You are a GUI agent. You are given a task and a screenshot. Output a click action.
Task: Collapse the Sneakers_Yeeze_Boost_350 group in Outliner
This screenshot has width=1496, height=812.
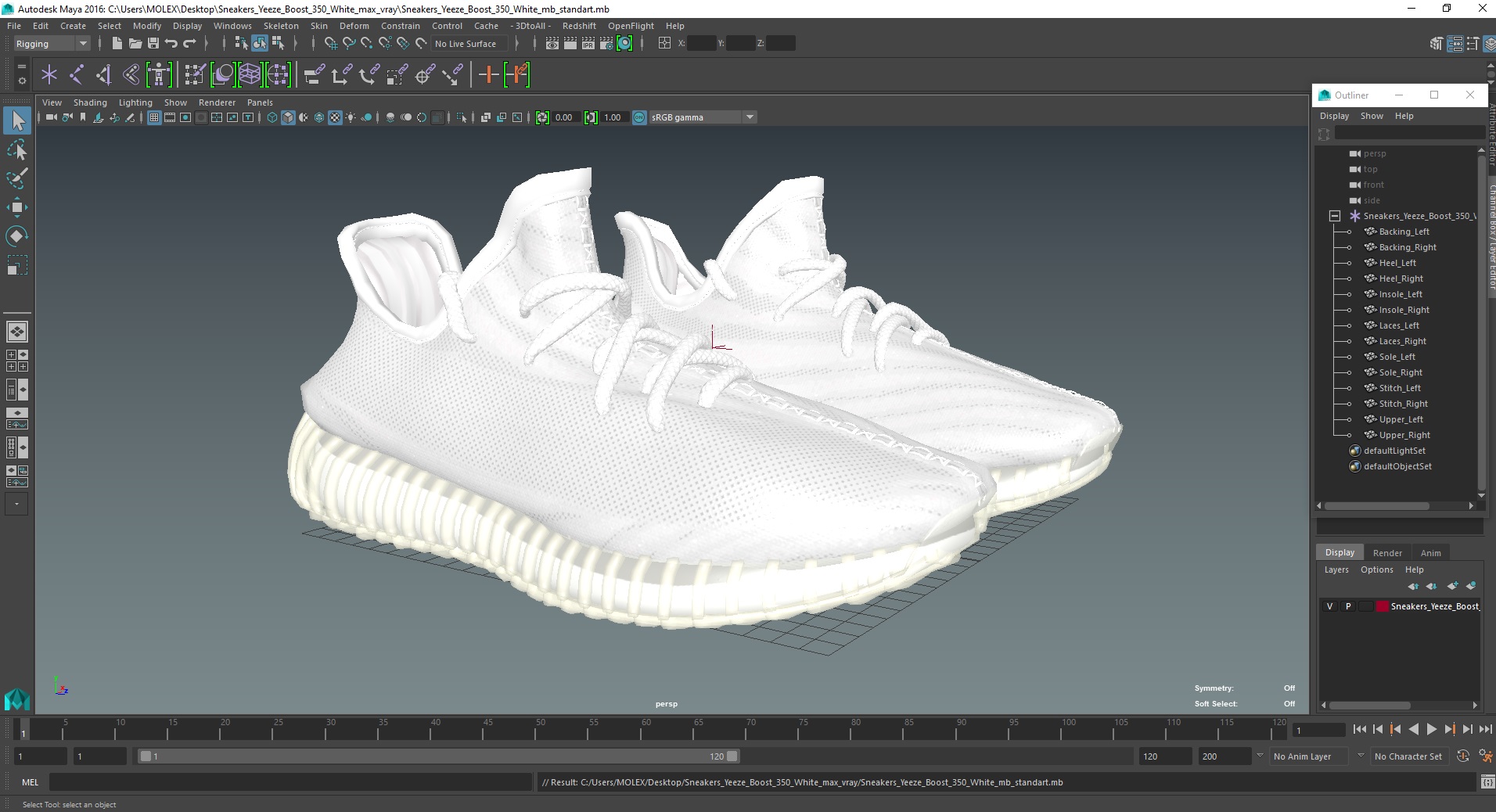pyautogui.click(x=1335, y=216)
